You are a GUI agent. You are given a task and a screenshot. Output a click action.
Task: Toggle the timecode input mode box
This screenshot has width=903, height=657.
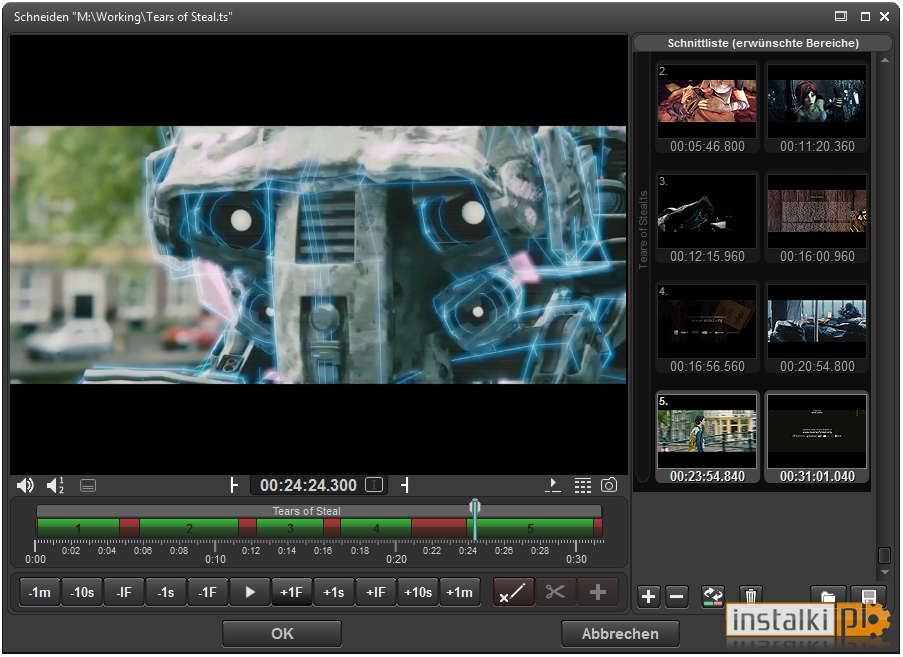(374, 485)
